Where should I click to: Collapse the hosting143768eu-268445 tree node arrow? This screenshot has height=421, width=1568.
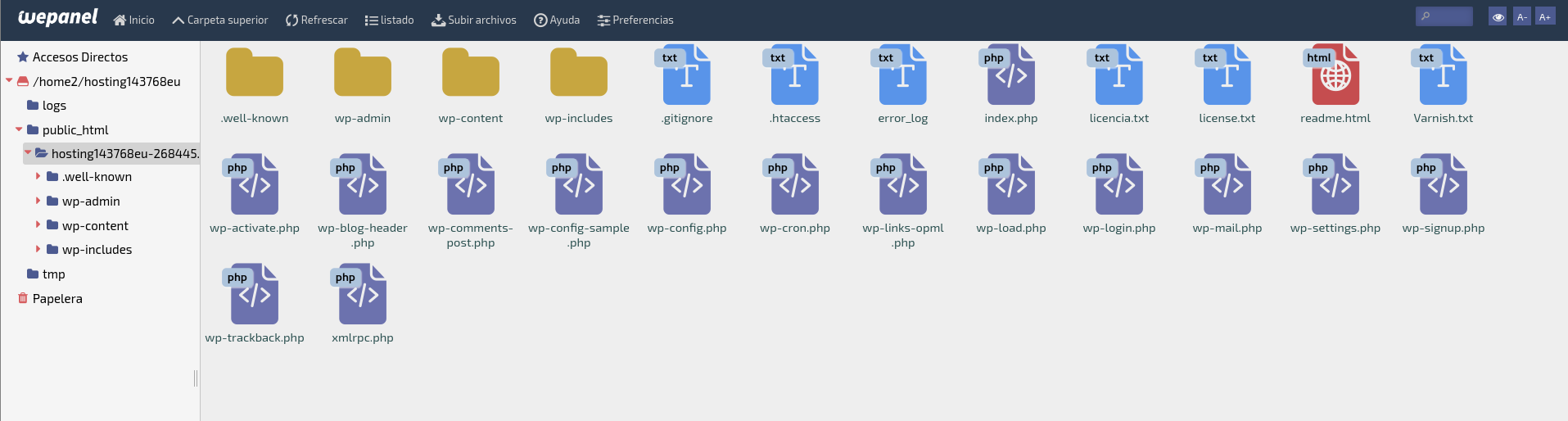click(x=28, y=153)
